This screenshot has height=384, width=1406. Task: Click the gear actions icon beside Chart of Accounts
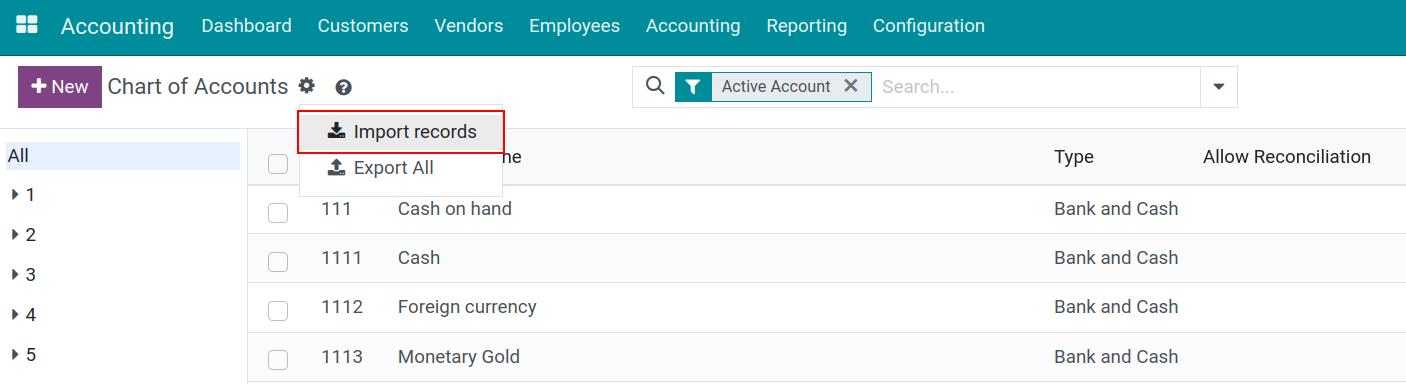click(x=307, y=87)
